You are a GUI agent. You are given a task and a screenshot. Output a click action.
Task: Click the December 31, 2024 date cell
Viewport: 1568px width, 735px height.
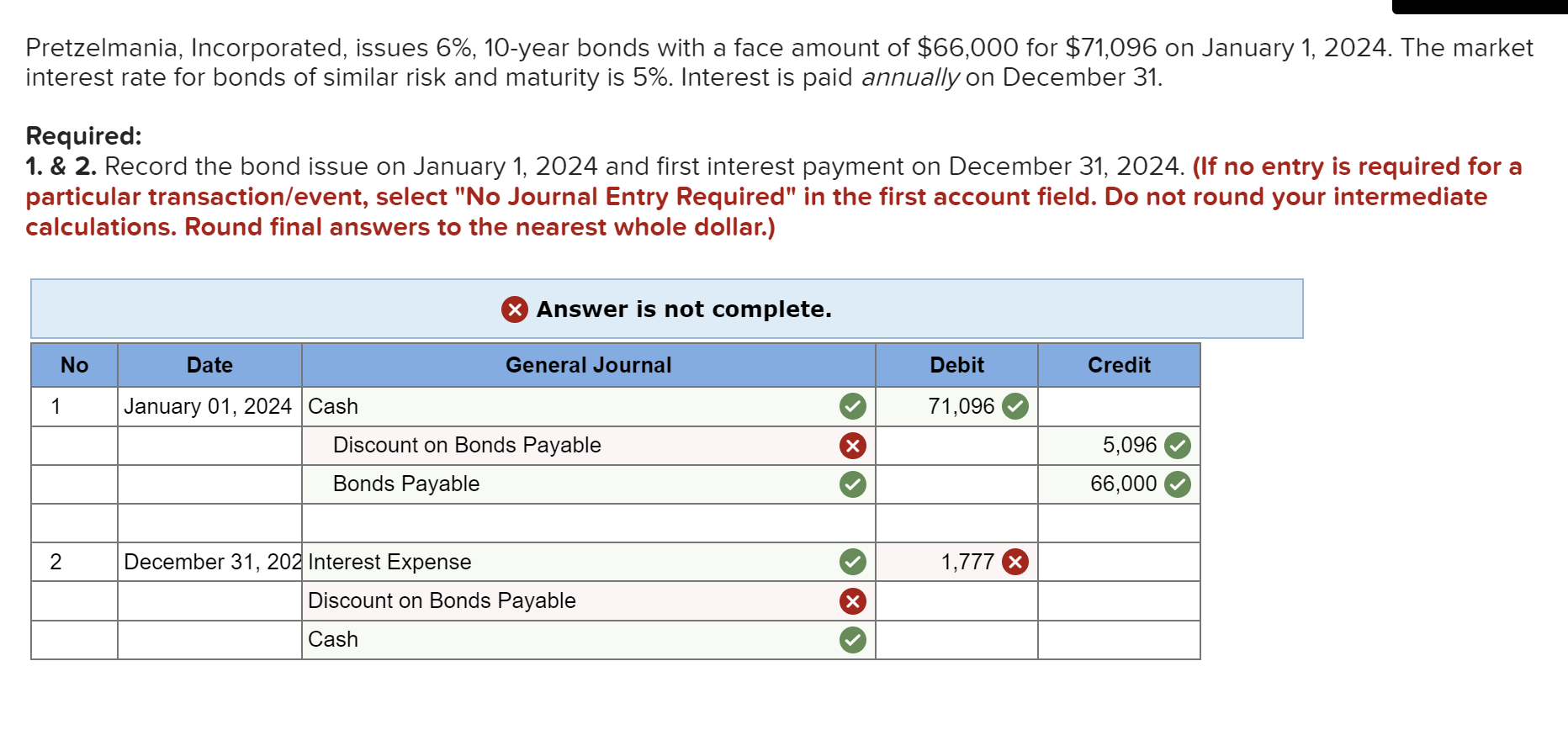pyautogui.click(x=209, y=561)
